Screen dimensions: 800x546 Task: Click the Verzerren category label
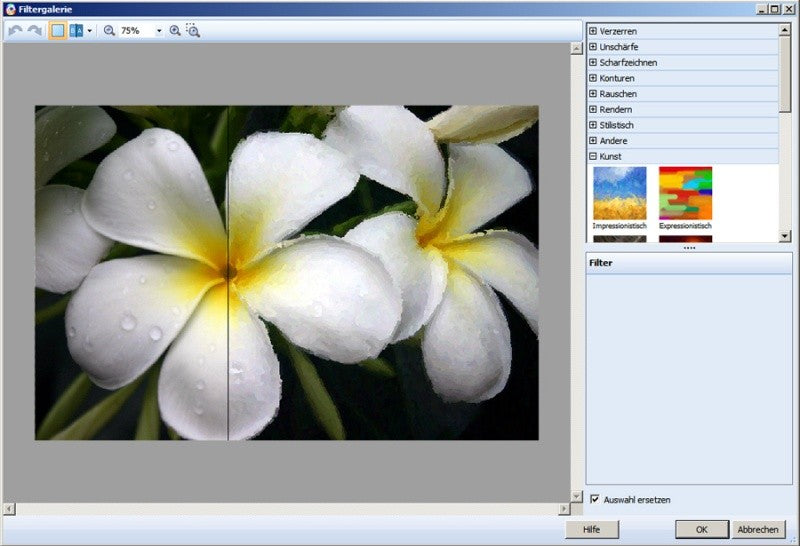click(618, 31)
